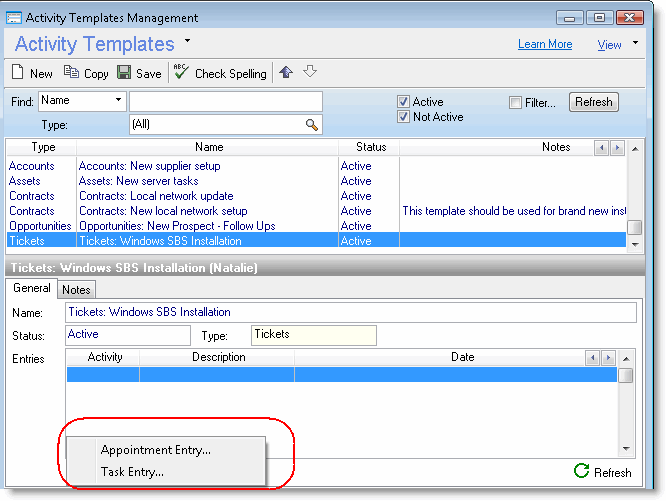666x501 pixels.
Task: Click the Entries list scrollbar thumb
Action: (x=626, y=375)
